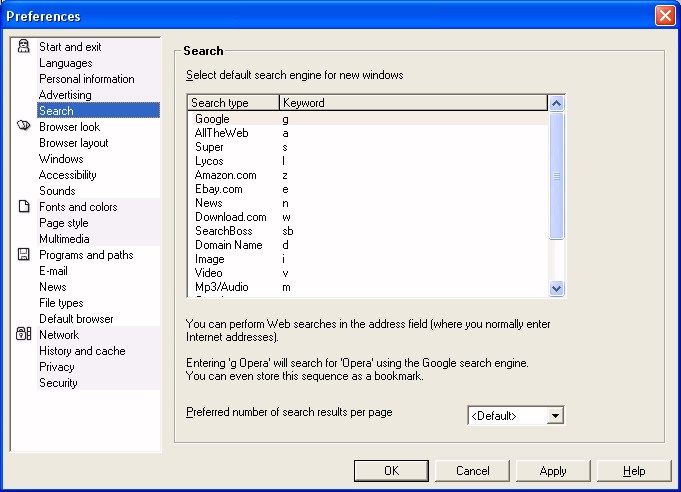Click the search list scroll-down arrow
The width and height of the screenshot is (681, 492).
(556, 288)
